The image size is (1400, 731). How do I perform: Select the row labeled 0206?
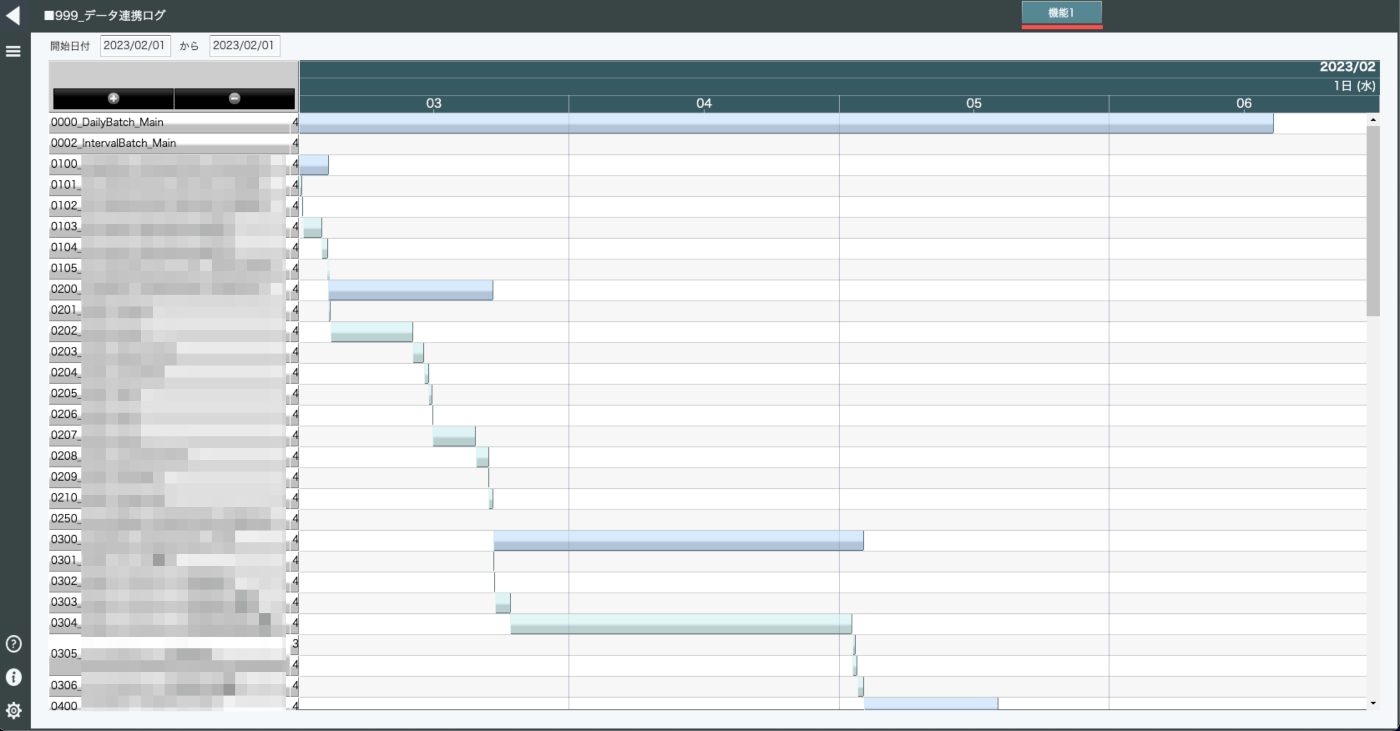[x=168, y=415]
